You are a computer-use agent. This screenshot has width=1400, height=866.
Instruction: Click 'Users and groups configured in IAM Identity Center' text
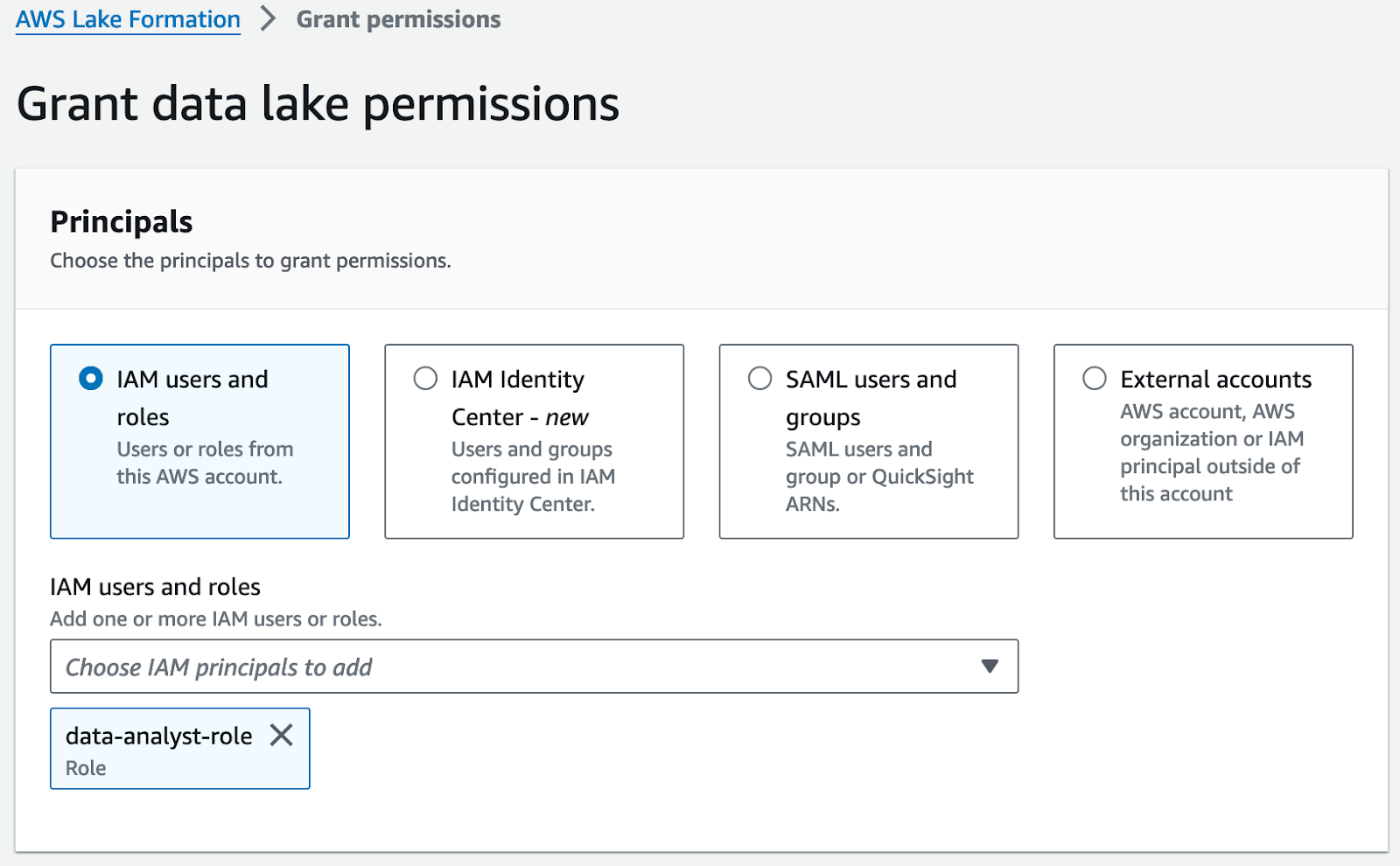pyautogui.click(x=533, y=476)
